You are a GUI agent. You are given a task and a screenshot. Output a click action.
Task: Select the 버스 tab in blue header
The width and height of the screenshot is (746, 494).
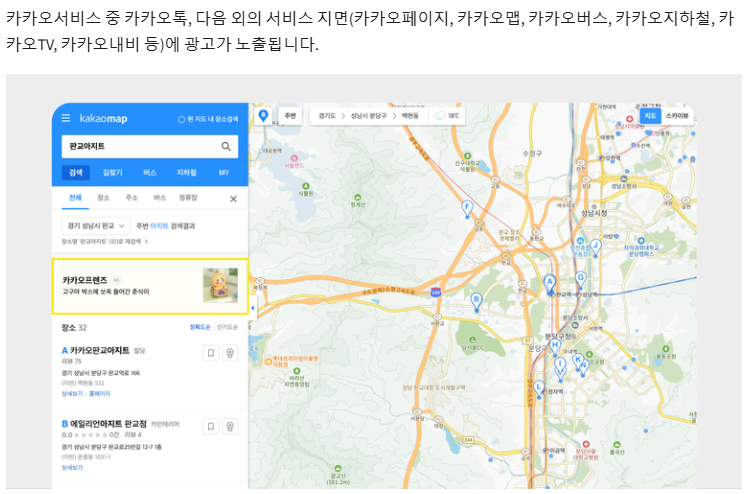[x=149, y=172]
